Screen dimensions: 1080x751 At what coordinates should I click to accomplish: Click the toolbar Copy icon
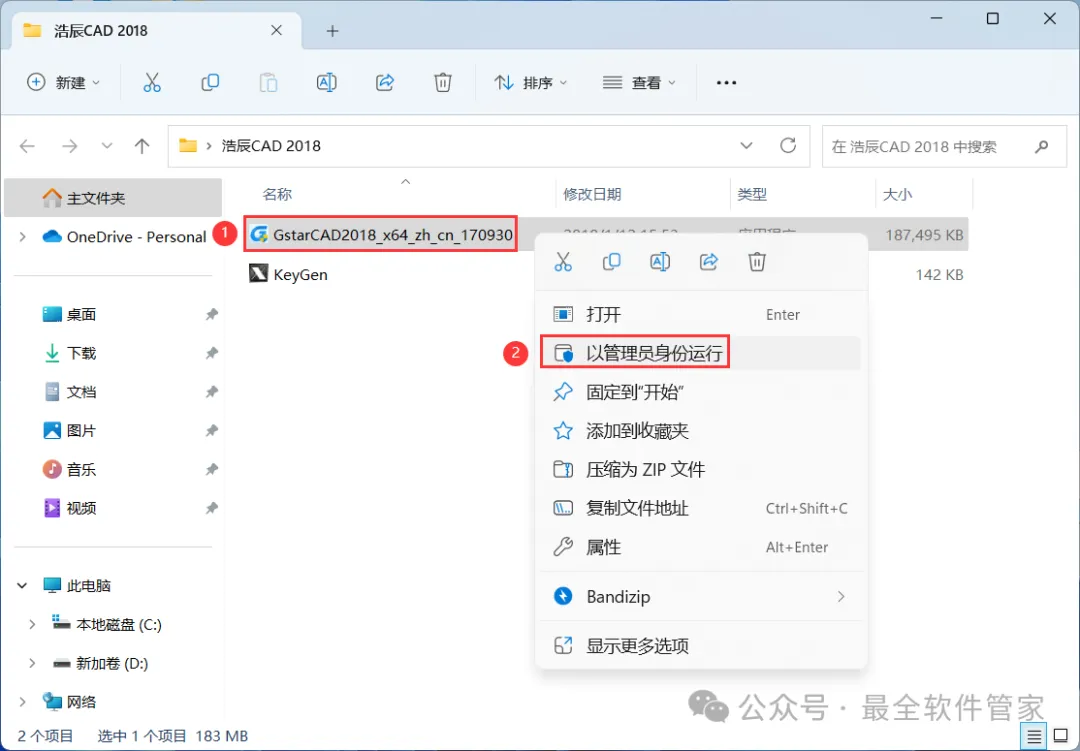[210, 83]
